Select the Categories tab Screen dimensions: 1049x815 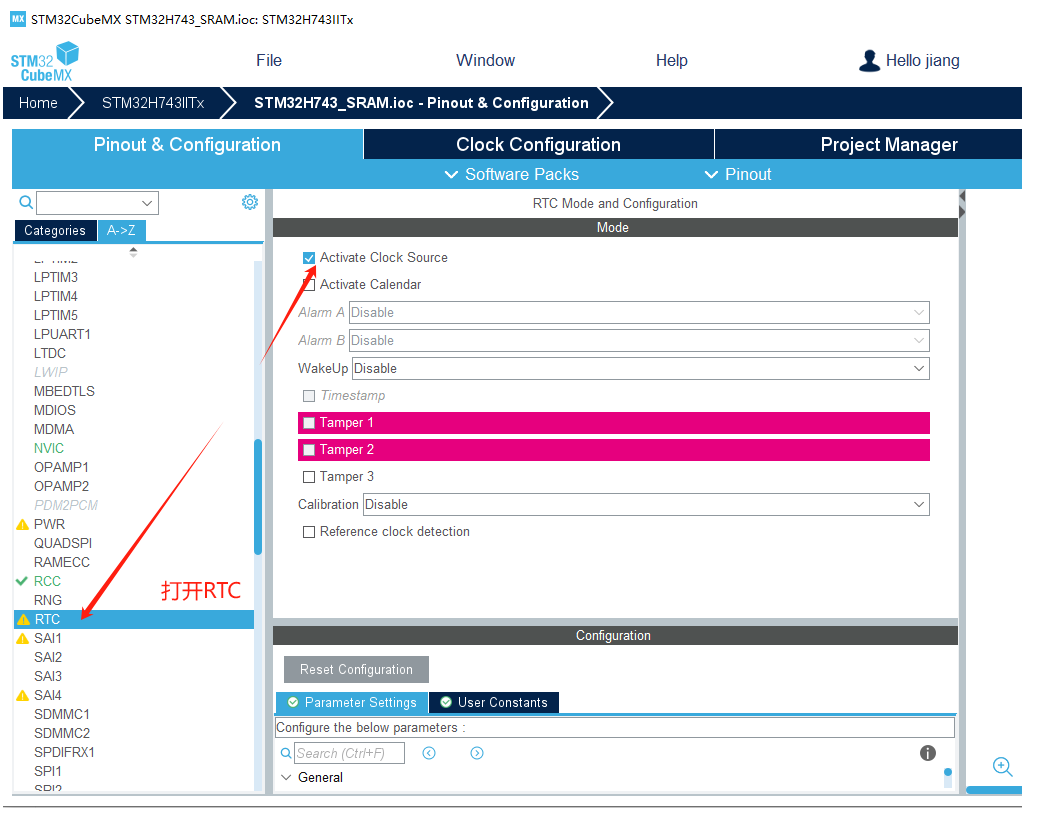55,230
